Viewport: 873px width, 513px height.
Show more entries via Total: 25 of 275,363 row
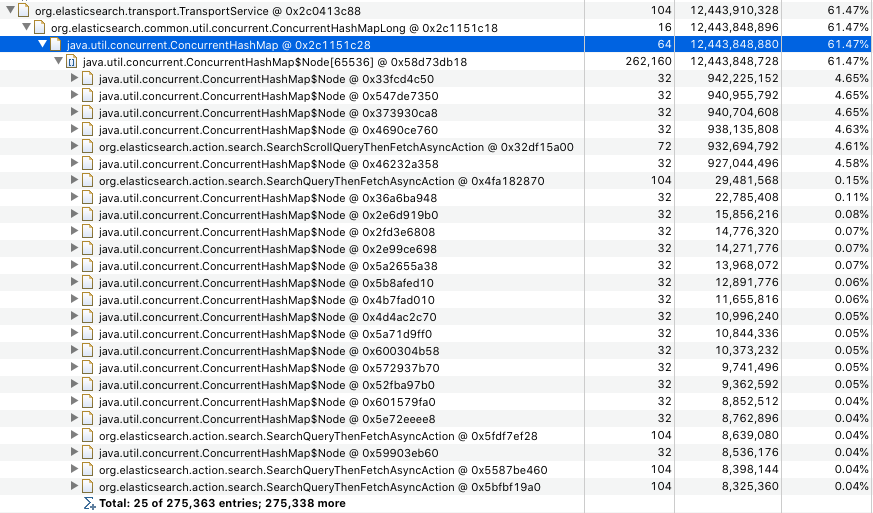click(x=222, y=504)
